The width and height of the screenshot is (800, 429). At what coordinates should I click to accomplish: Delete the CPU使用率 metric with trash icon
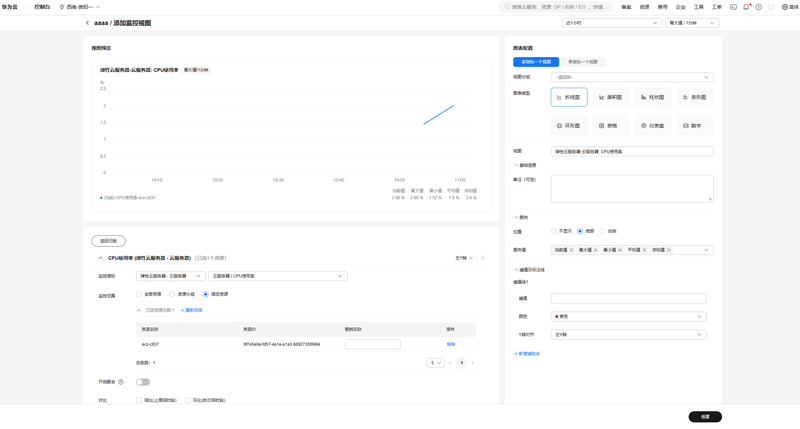point(483,258)
